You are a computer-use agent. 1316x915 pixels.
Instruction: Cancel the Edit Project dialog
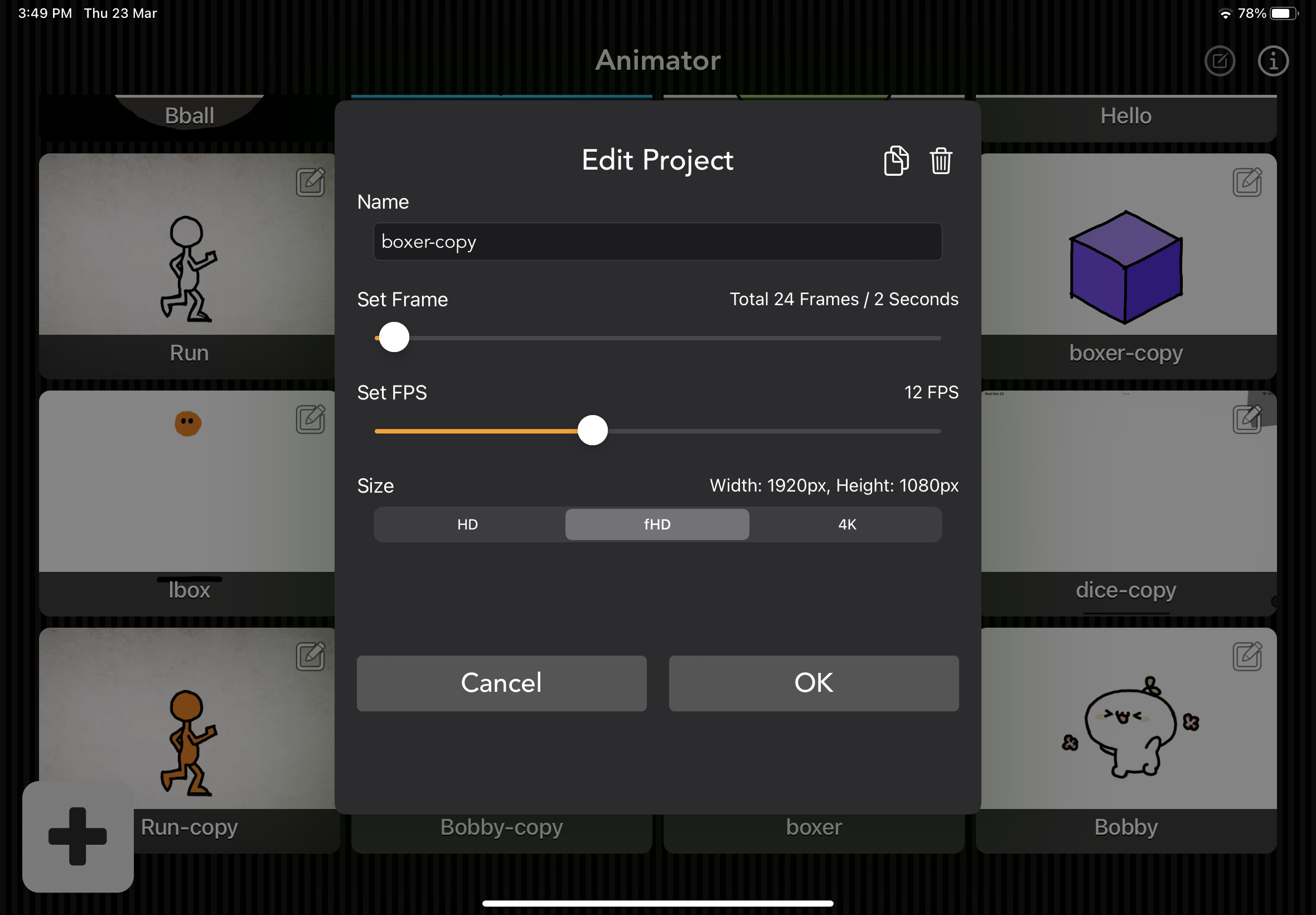click(501, 683)
